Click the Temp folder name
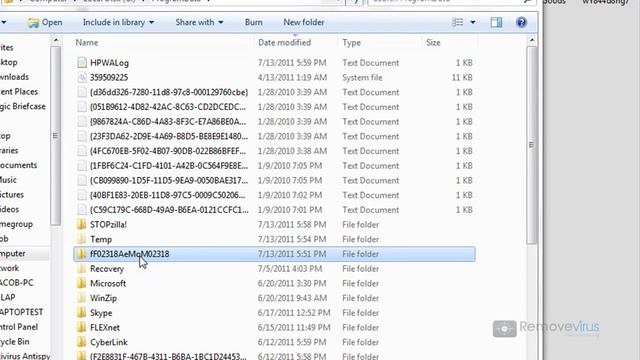Image resolution: width=640 pixels, height=360 pixels. [101, 239]
